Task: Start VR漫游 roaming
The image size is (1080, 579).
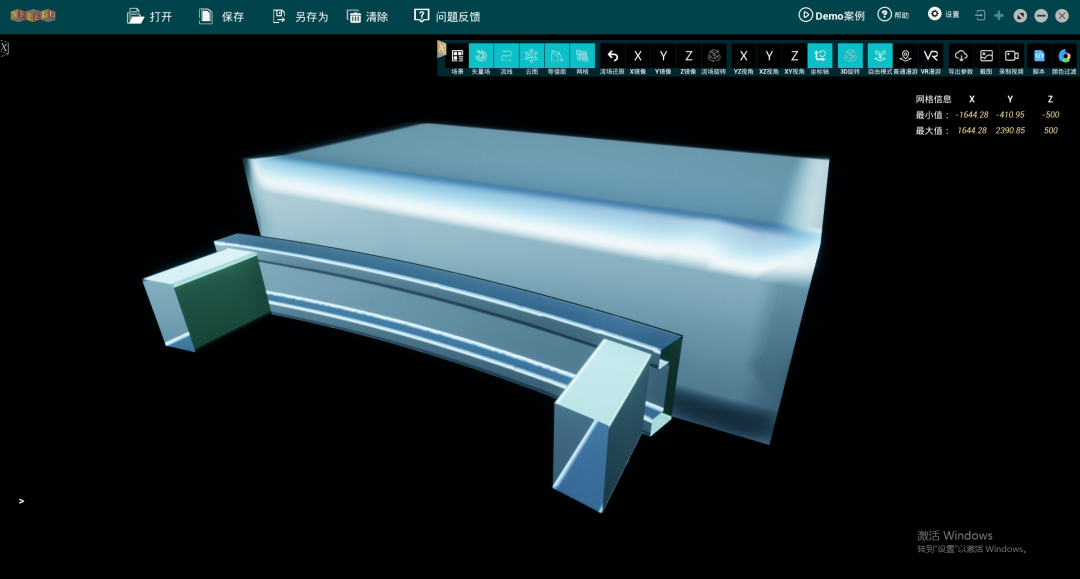Action: 931,60
